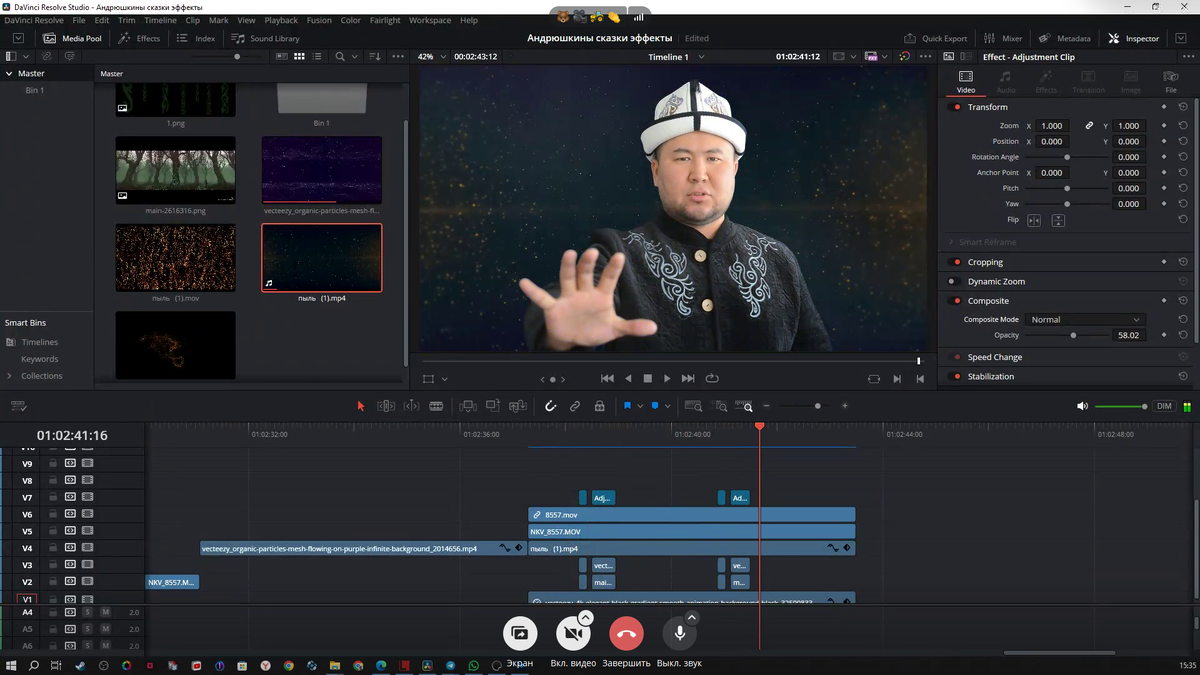
Task: Click the Position Lock padlock icon
Action: pyautogui.click(x=599, y=406)
